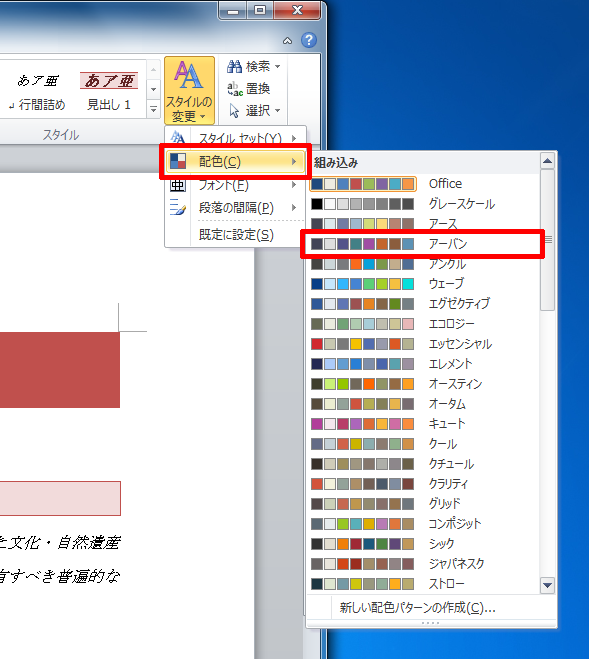The height and width of the screenshot is (659, 589).
Task: Click the binoculars 検索 icon
Action: point(235,66)
